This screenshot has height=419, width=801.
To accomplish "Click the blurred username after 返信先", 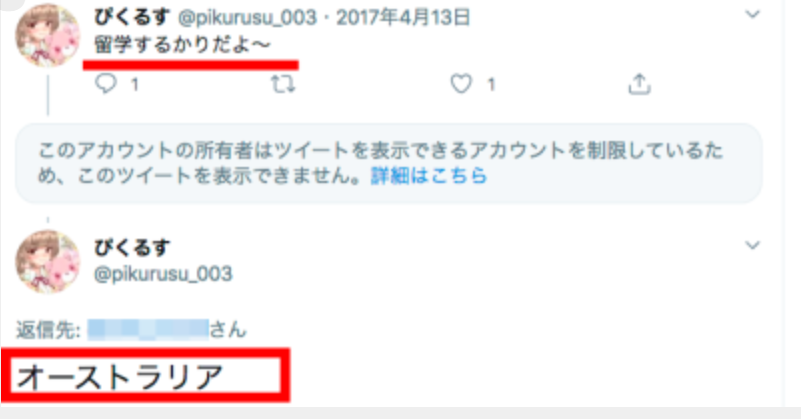I will [x=148, y=330].
